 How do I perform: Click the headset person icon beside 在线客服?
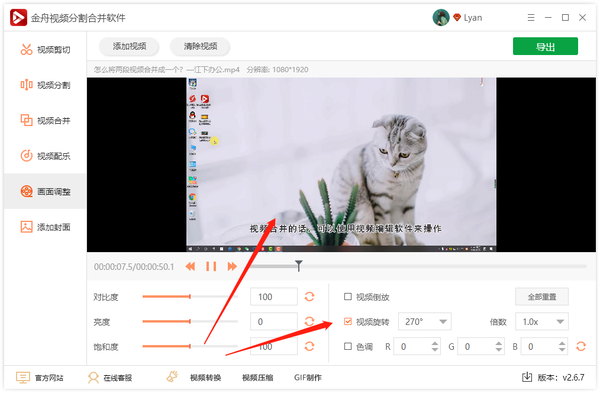tap(93, 378)
